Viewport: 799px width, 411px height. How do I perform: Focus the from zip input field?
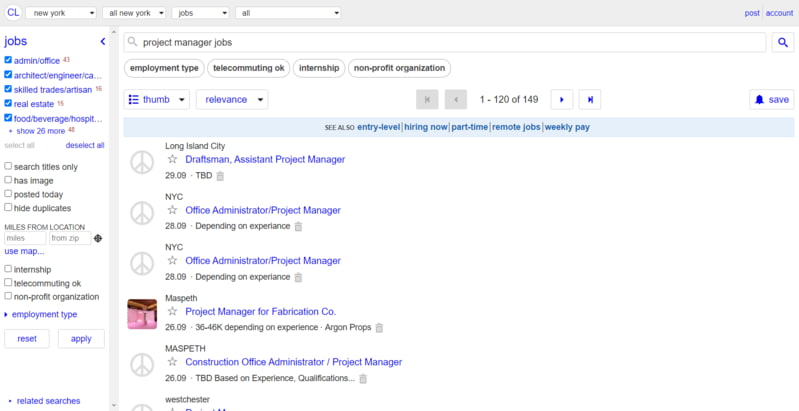70,238
